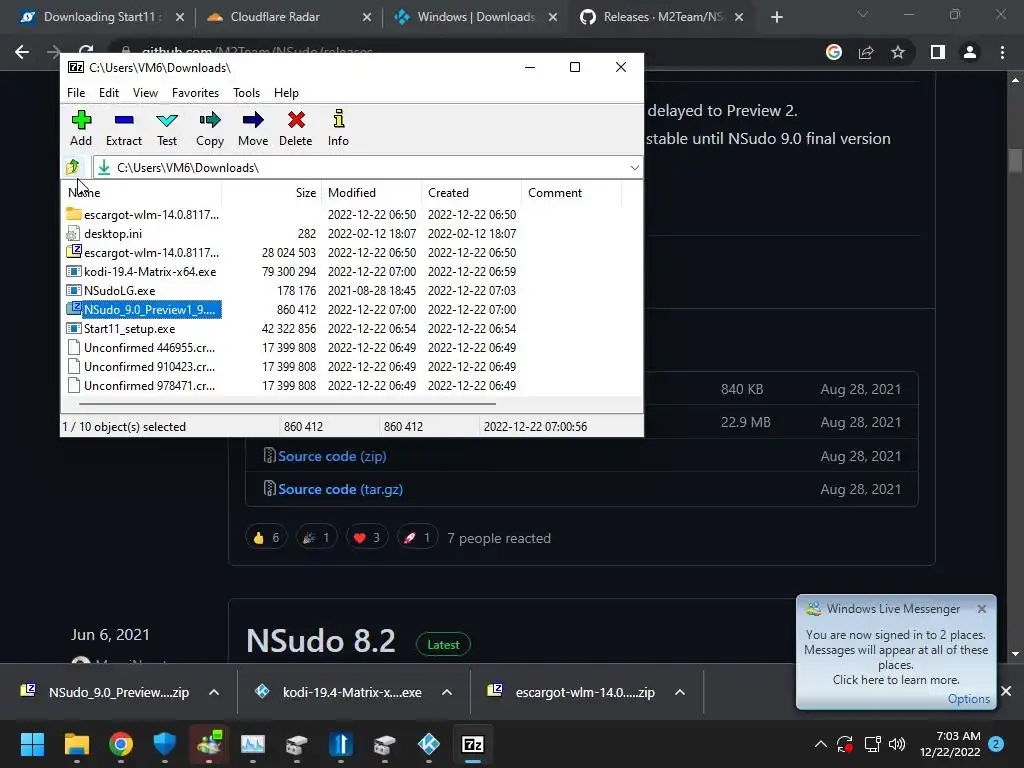The image size is (1024, 768).
Task: Bookmark this page with star icon
Action: [898, 52]
